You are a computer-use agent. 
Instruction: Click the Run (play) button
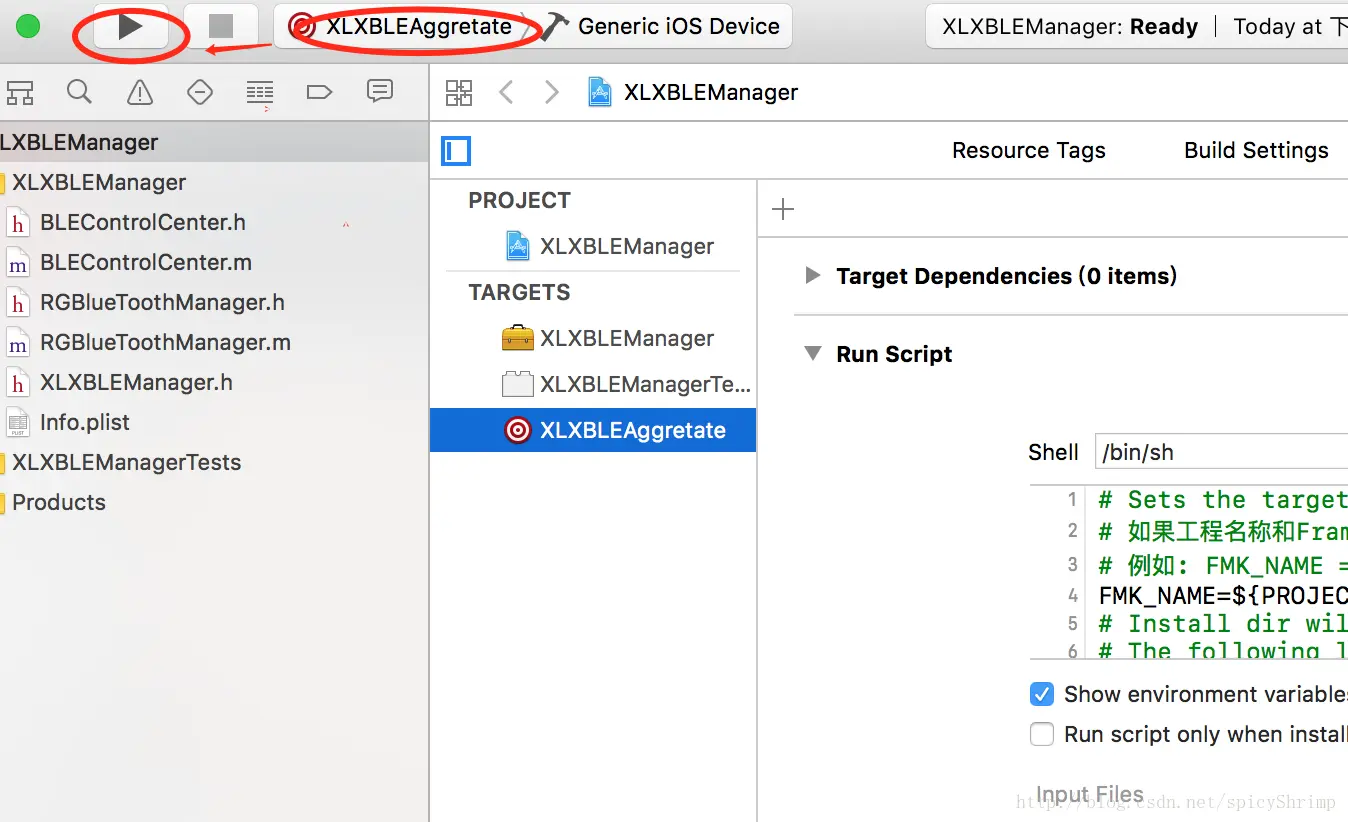pyautogui.click(x=130, y=27)
